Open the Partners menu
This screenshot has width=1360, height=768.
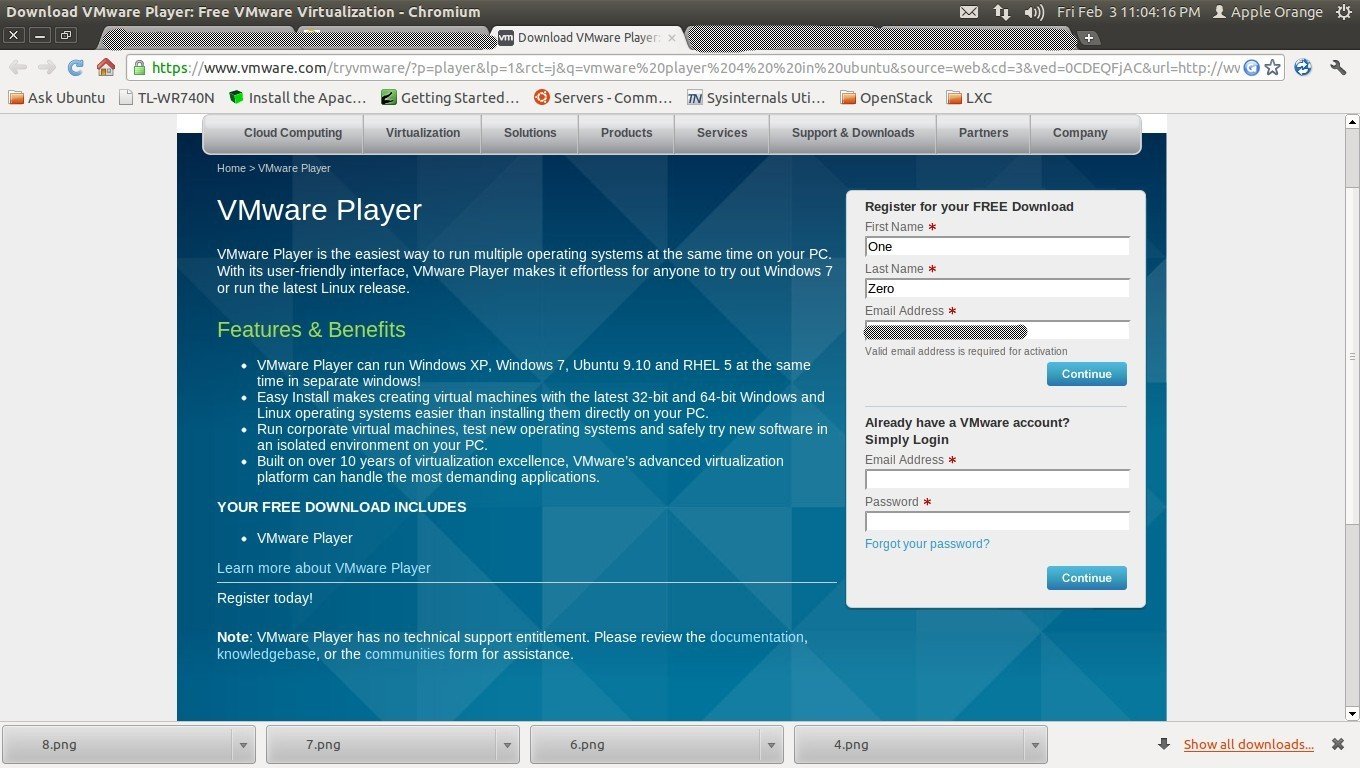click(983, 133)
